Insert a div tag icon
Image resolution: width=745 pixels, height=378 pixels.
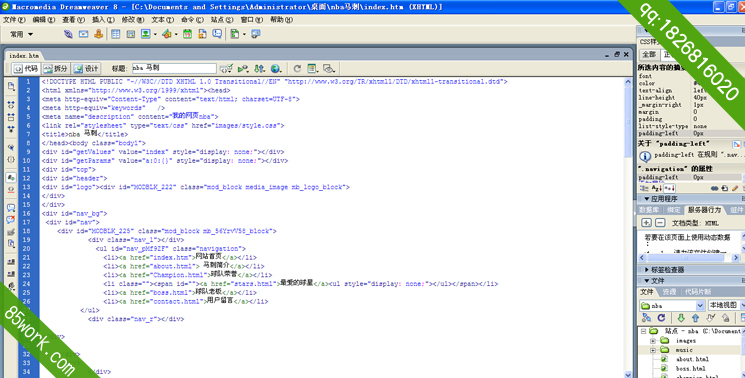[x=131, y=34]
